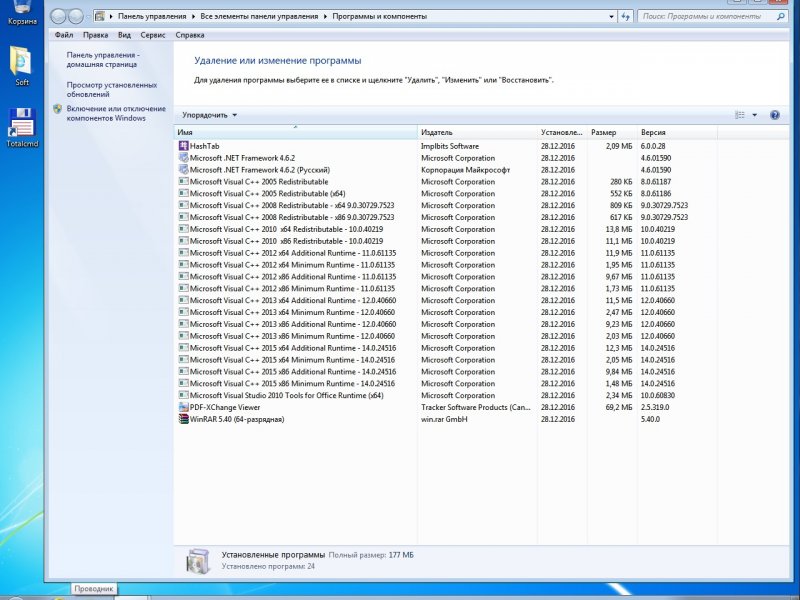Click icon of Visual Studio 2010 Tools for Office

[184, 395]
